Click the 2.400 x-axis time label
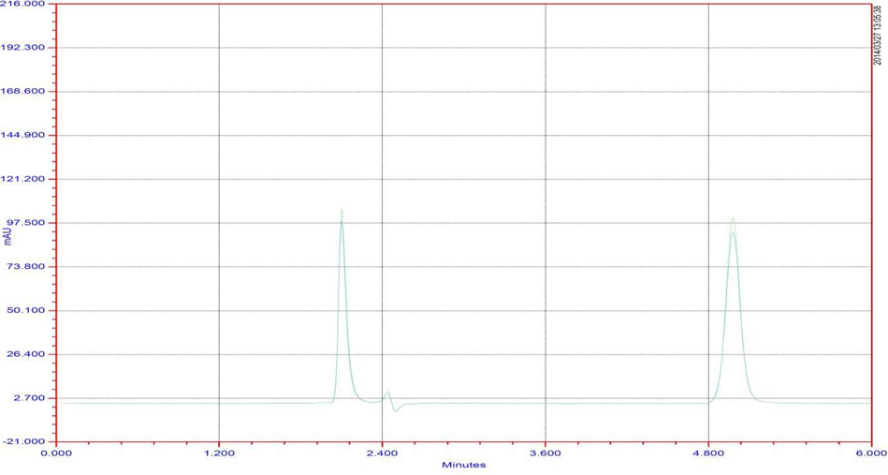 click(382, 453)
